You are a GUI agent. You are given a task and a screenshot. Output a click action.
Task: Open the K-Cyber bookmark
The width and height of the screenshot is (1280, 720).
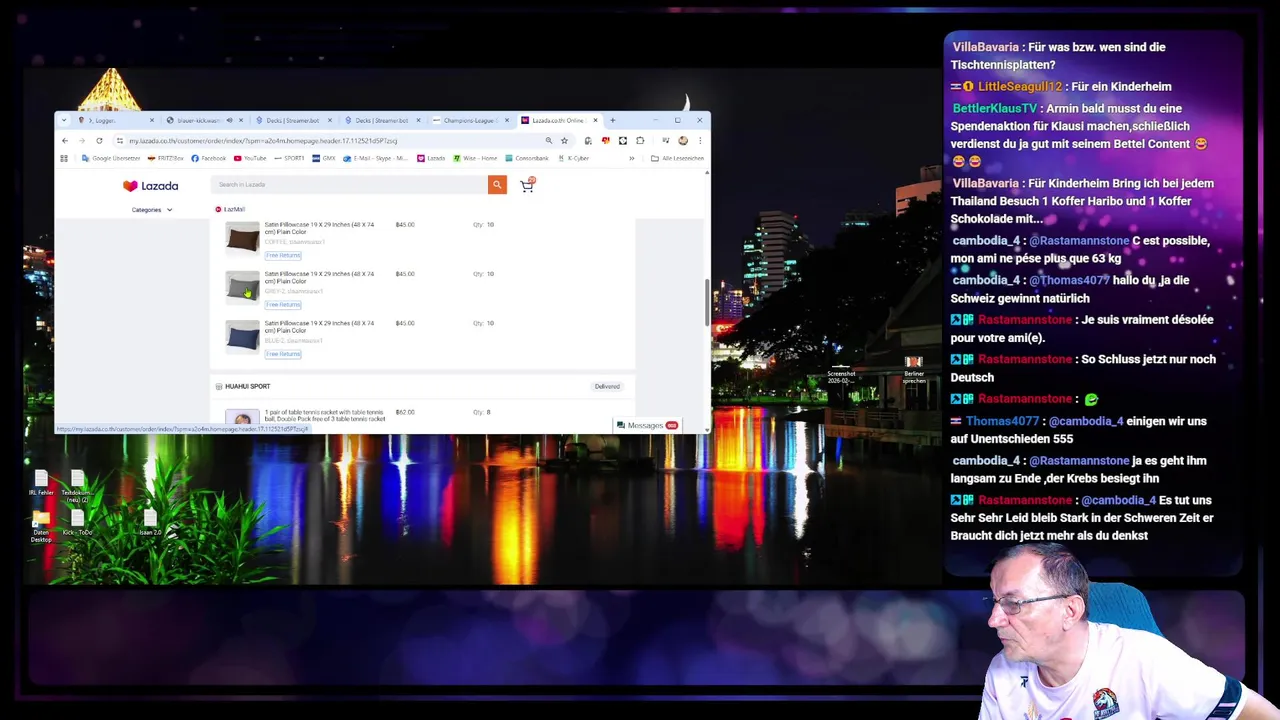point(574,158)
